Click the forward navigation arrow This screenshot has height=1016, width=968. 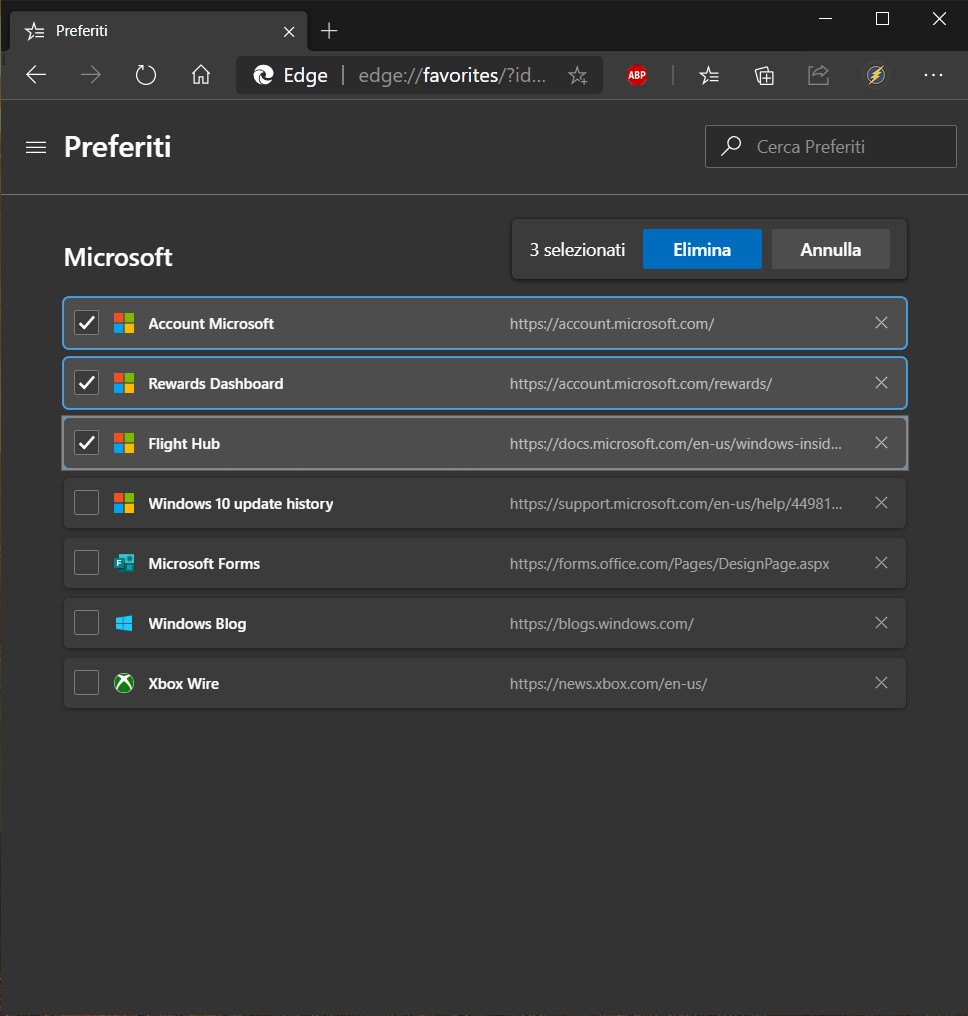pyautogui.click(x=91, y=75)
